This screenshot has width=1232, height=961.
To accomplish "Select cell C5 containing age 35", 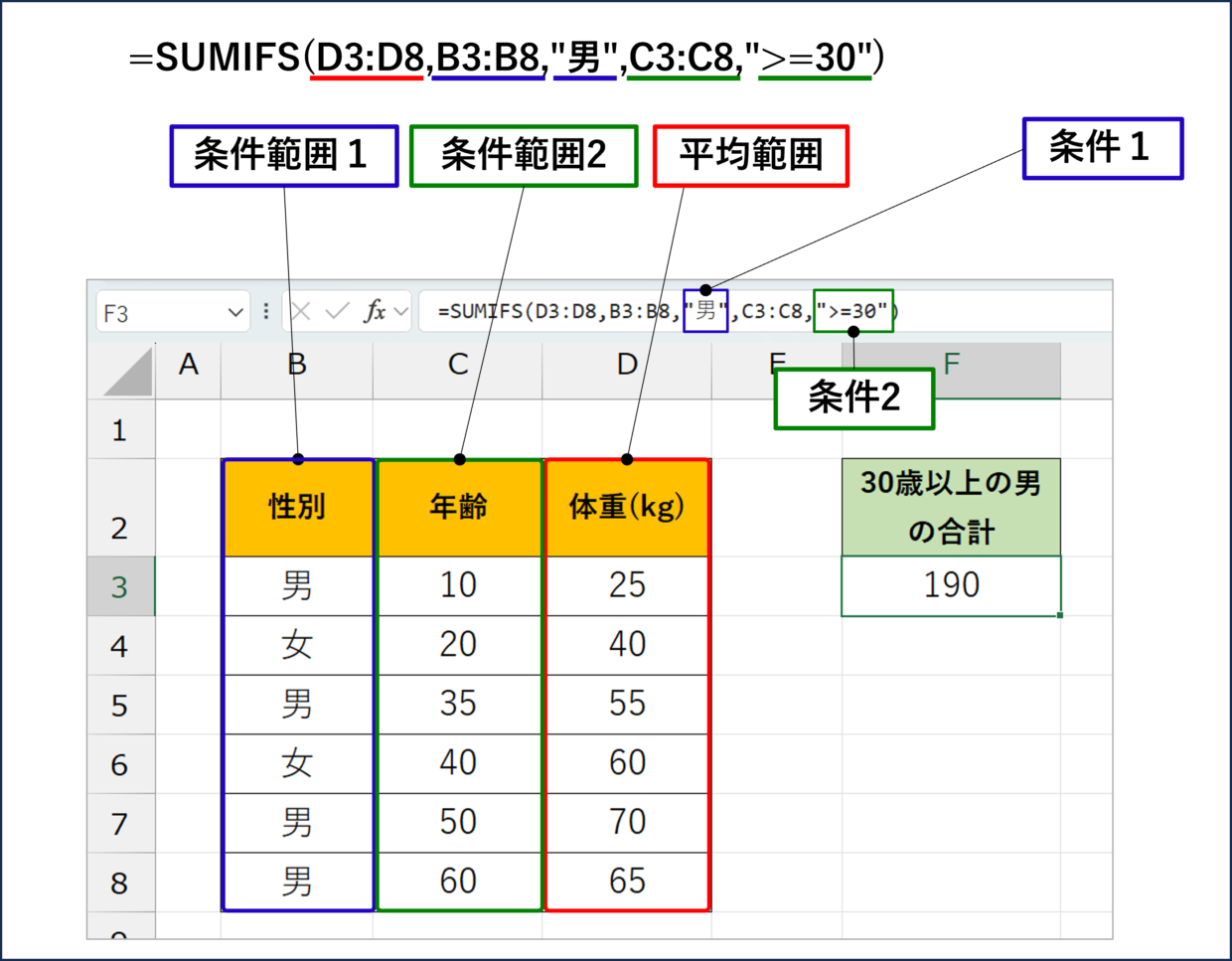I will click(x=458, y=705).
